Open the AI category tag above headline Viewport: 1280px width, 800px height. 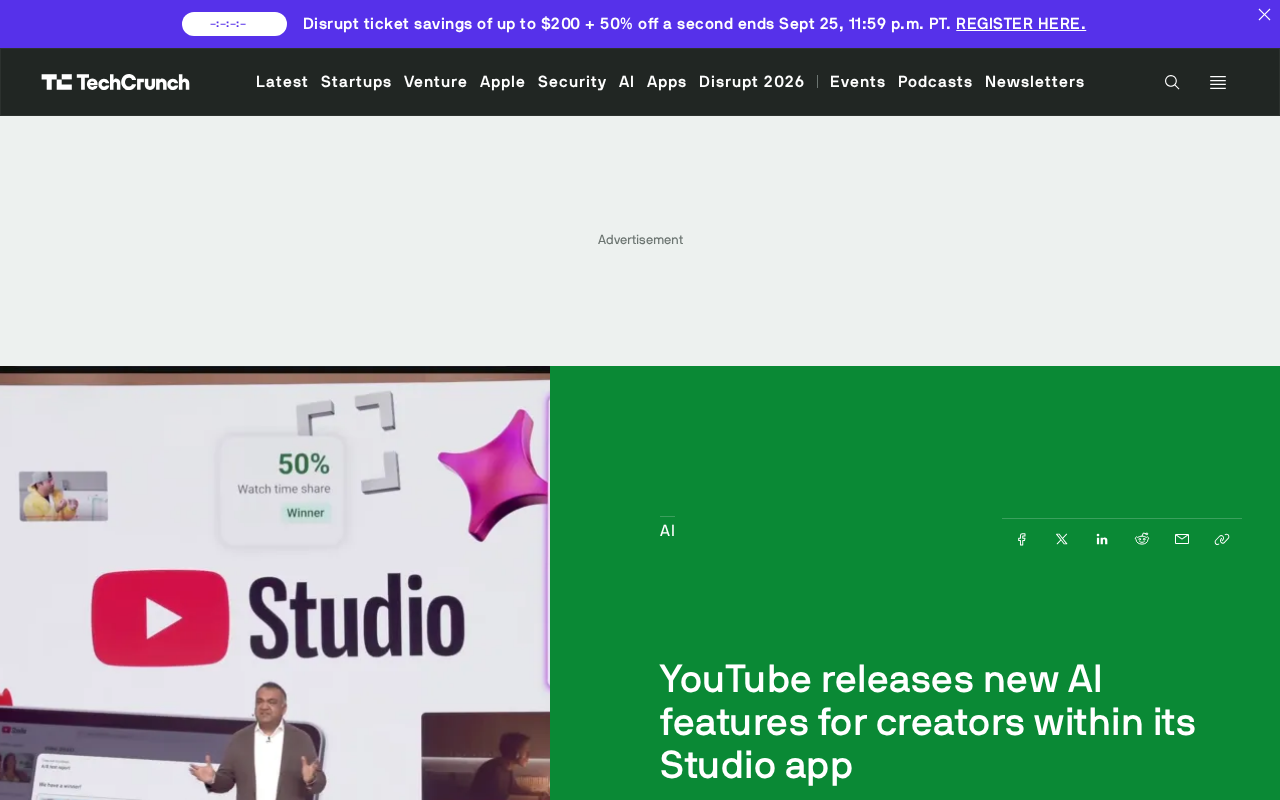point(667,531)
